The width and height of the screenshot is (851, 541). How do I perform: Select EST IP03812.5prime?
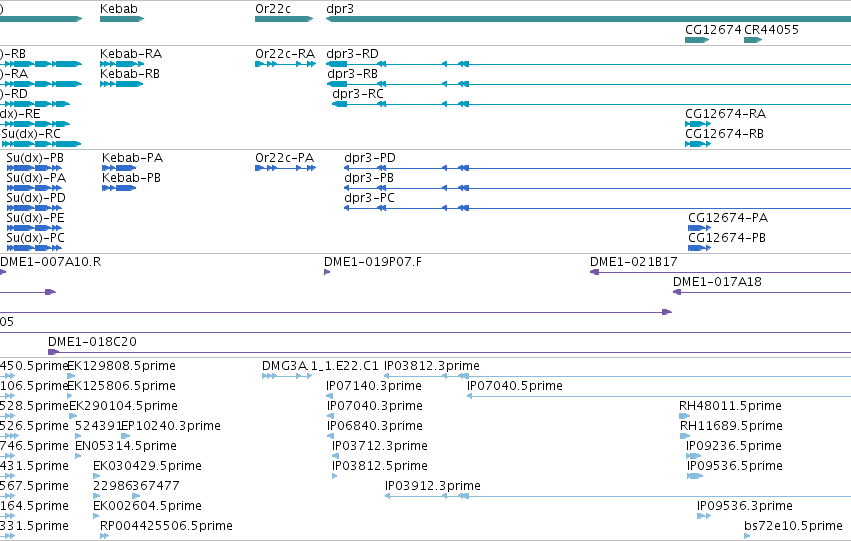click(x=334, y=476)
